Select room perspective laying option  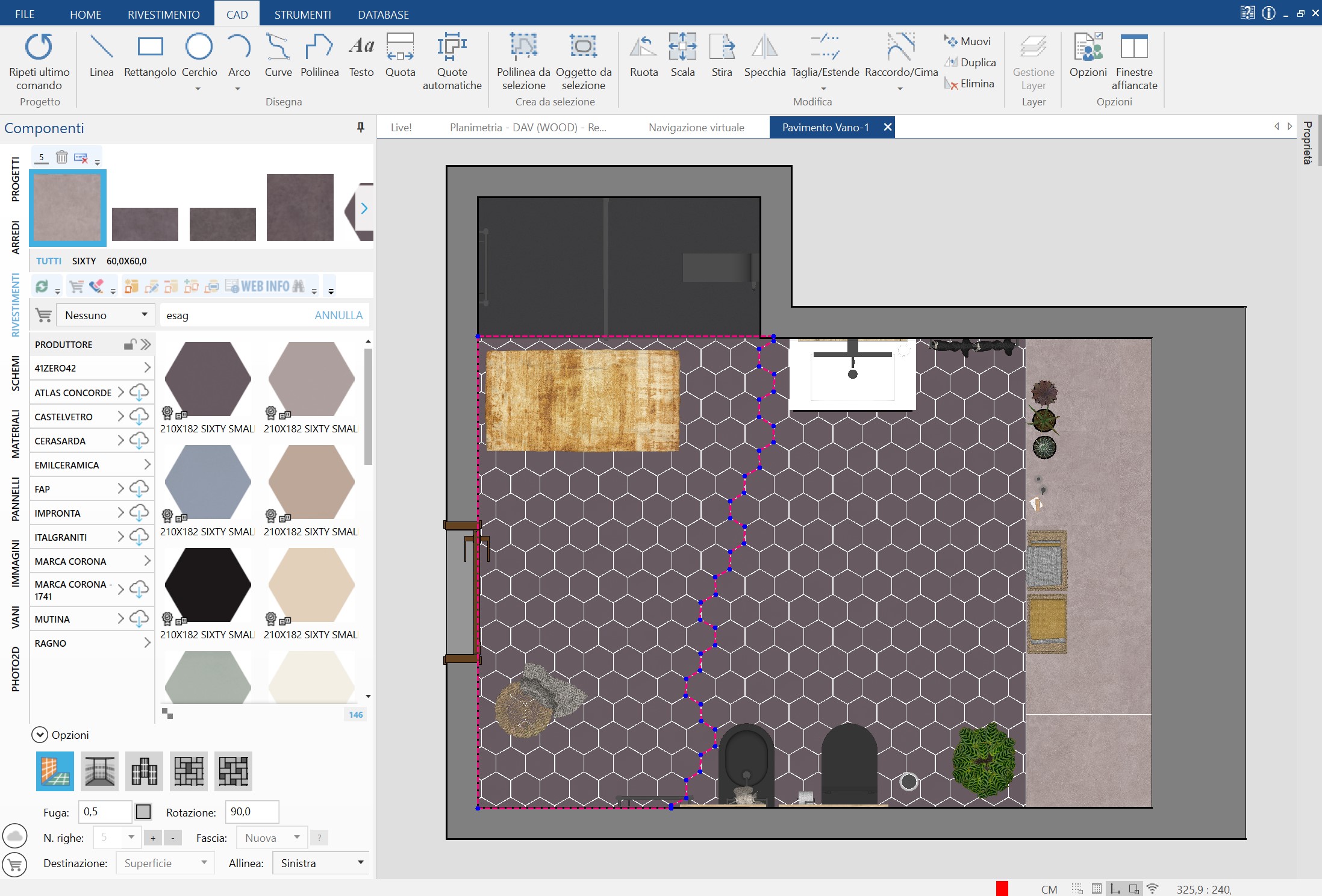tap(99, 771)
